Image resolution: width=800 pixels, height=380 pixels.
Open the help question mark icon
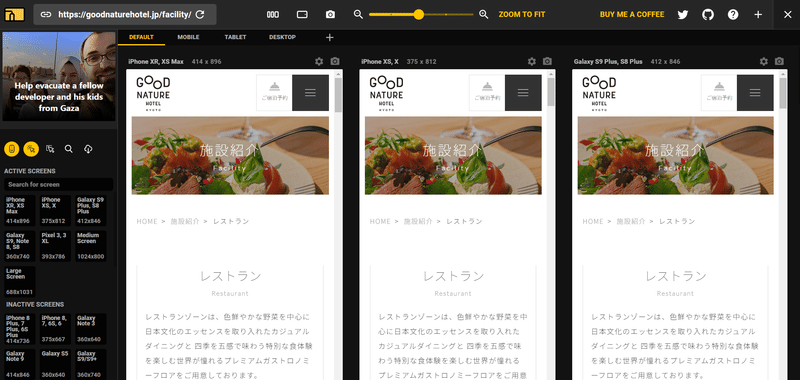[733, 14]
